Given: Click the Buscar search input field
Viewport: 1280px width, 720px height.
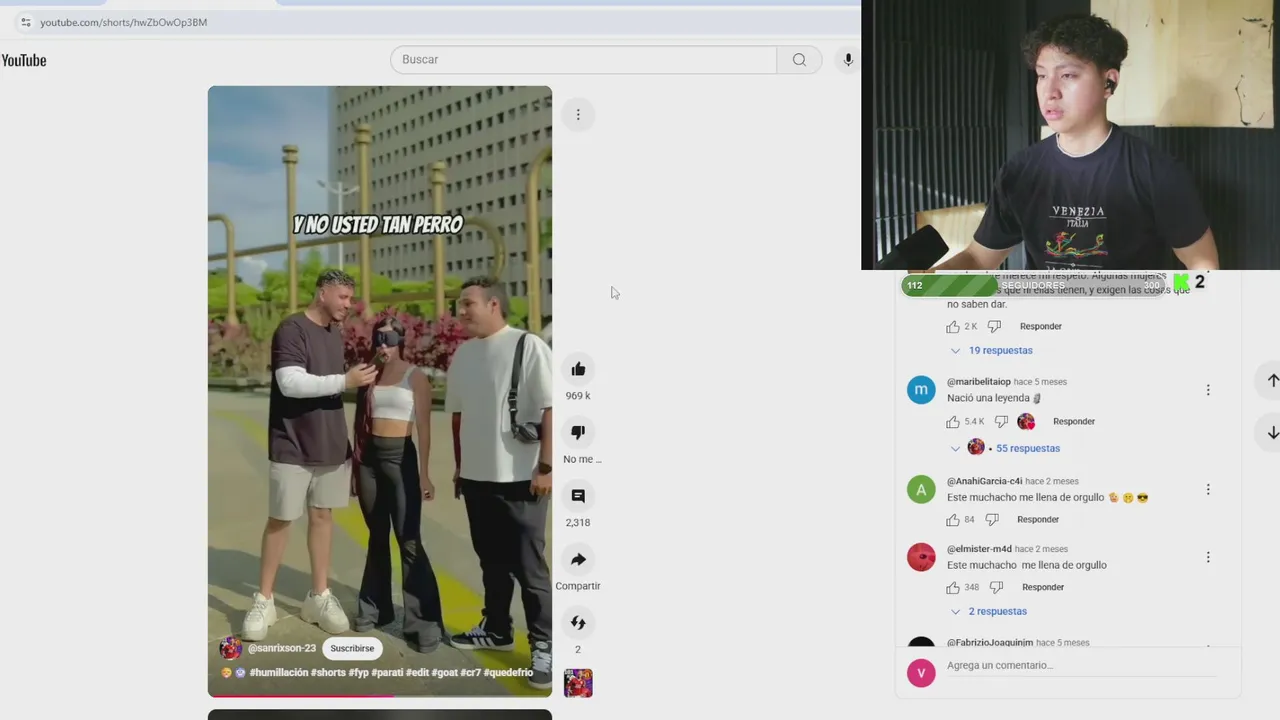Looking at the screenshot, I should pos(583,60).
